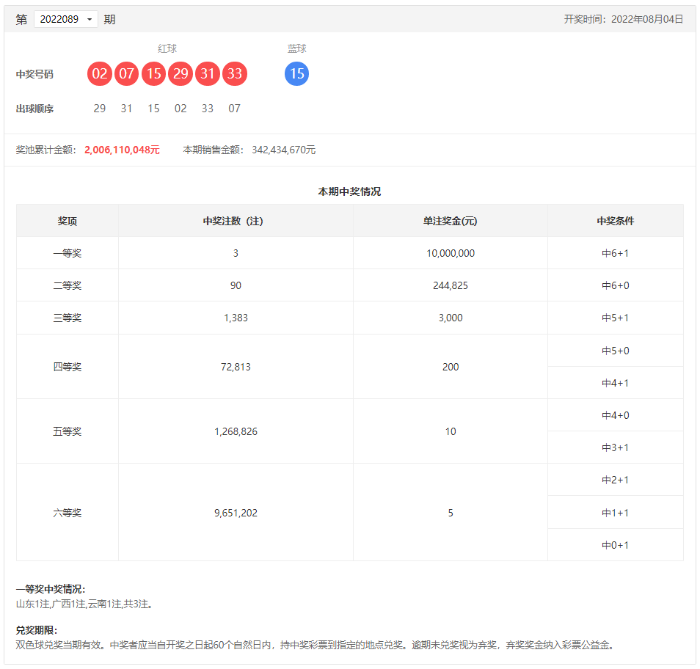This screenshot has width=700, height=669.
Task: Click the red ball numbered 29
Action: pos(180,74)
